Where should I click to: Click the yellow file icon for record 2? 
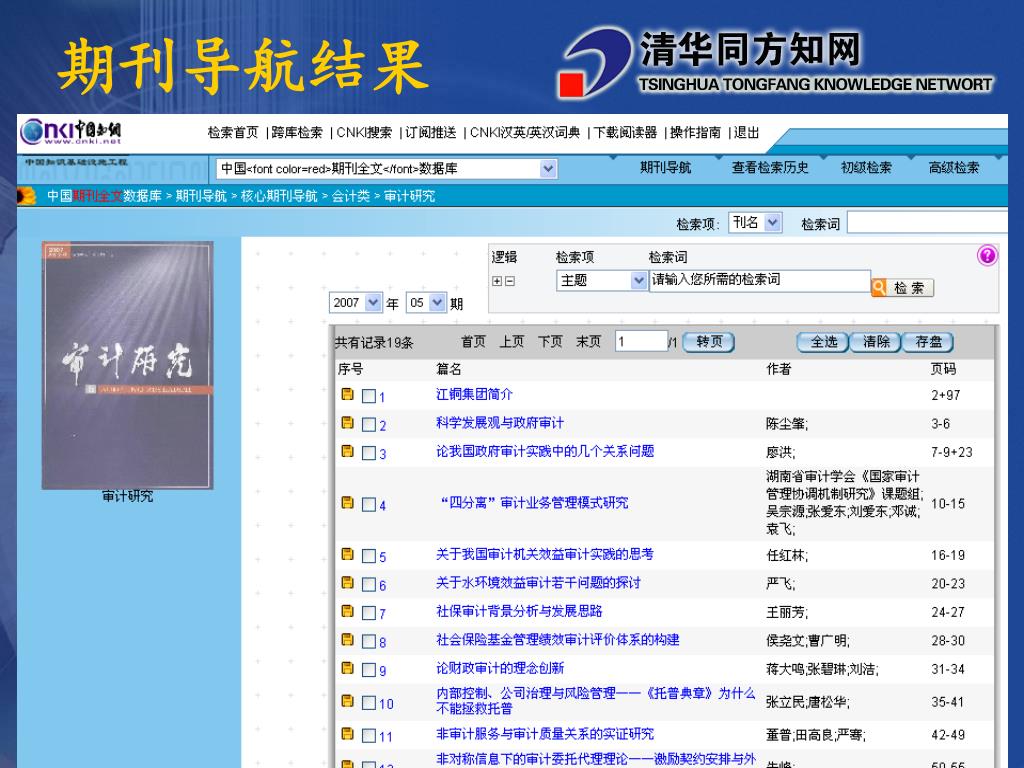pos(347,423)
